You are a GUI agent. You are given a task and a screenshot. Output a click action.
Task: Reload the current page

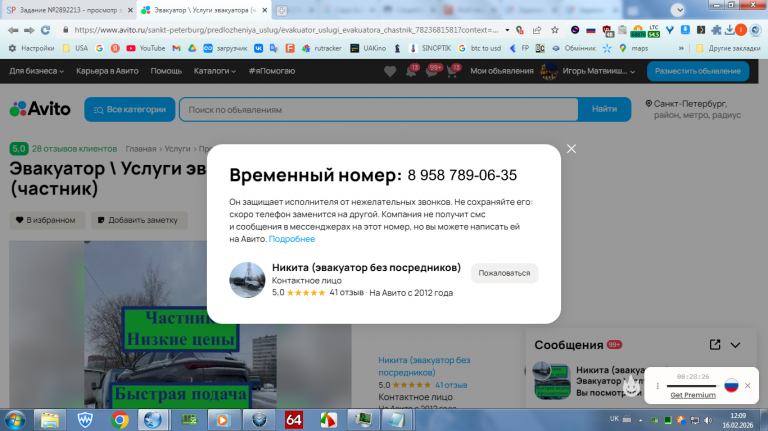pos(45,30)
